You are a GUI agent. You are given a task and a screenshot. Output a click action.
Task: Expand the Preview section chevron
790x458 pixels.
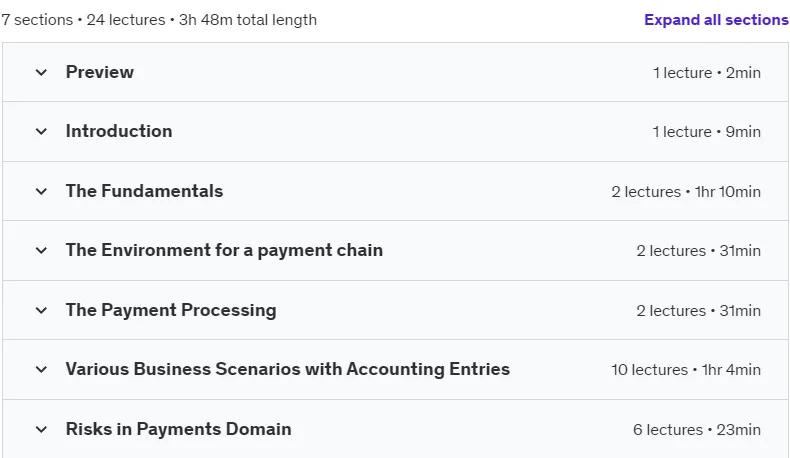[41, 73]
